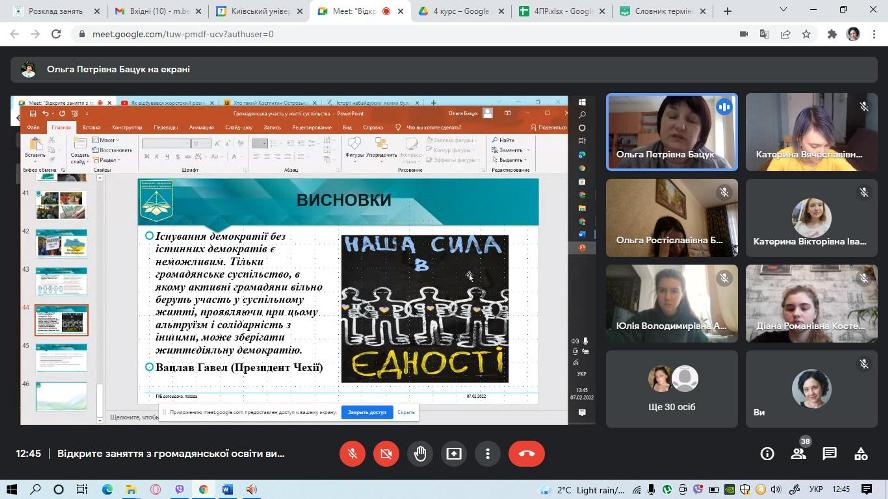Open Windows notification center icon
The height and width of the screenshot is (499, 888).
866,489
